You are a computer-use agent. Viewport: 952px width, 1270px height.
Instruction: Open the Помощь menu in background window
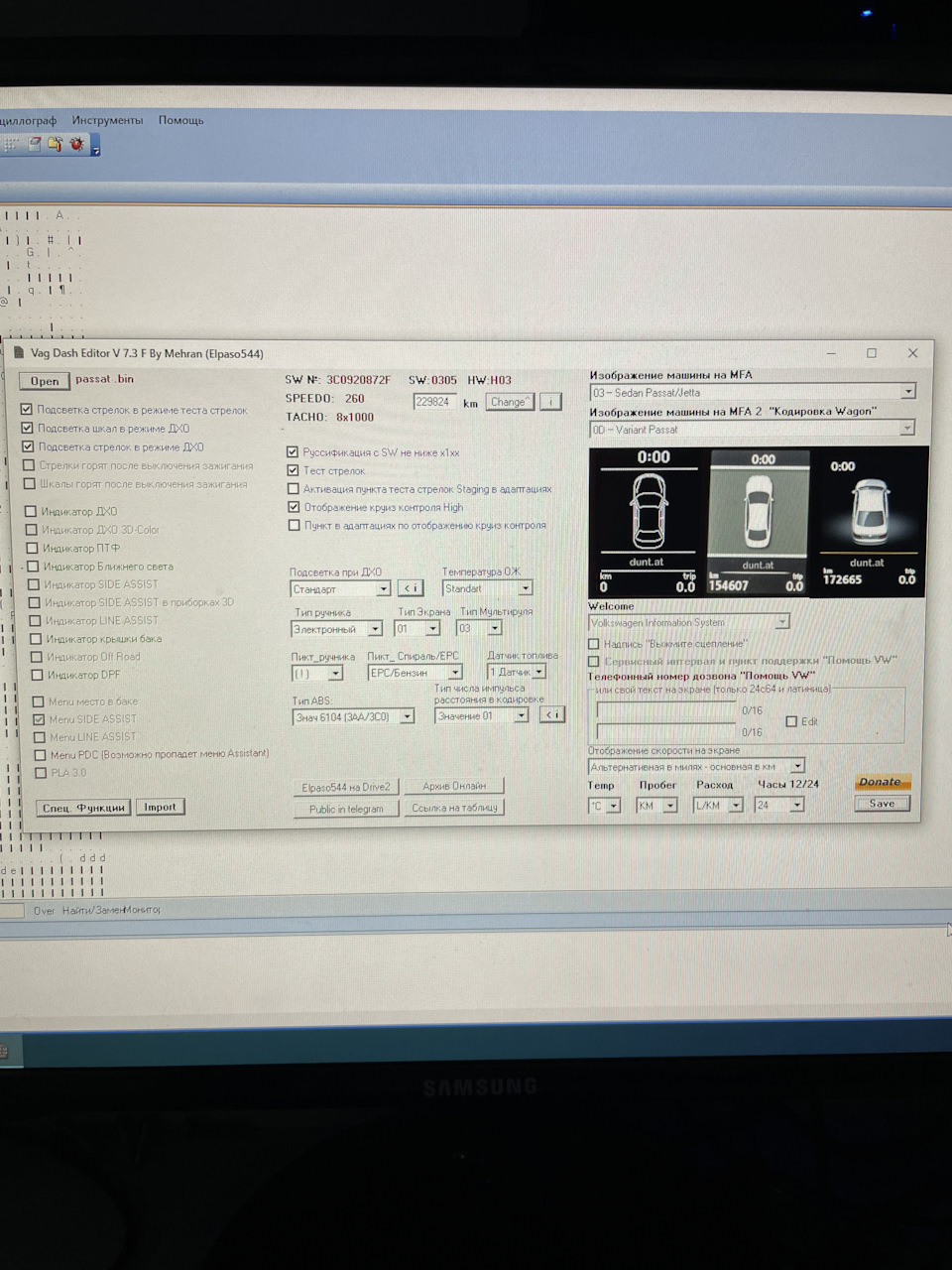click(180, 120)
